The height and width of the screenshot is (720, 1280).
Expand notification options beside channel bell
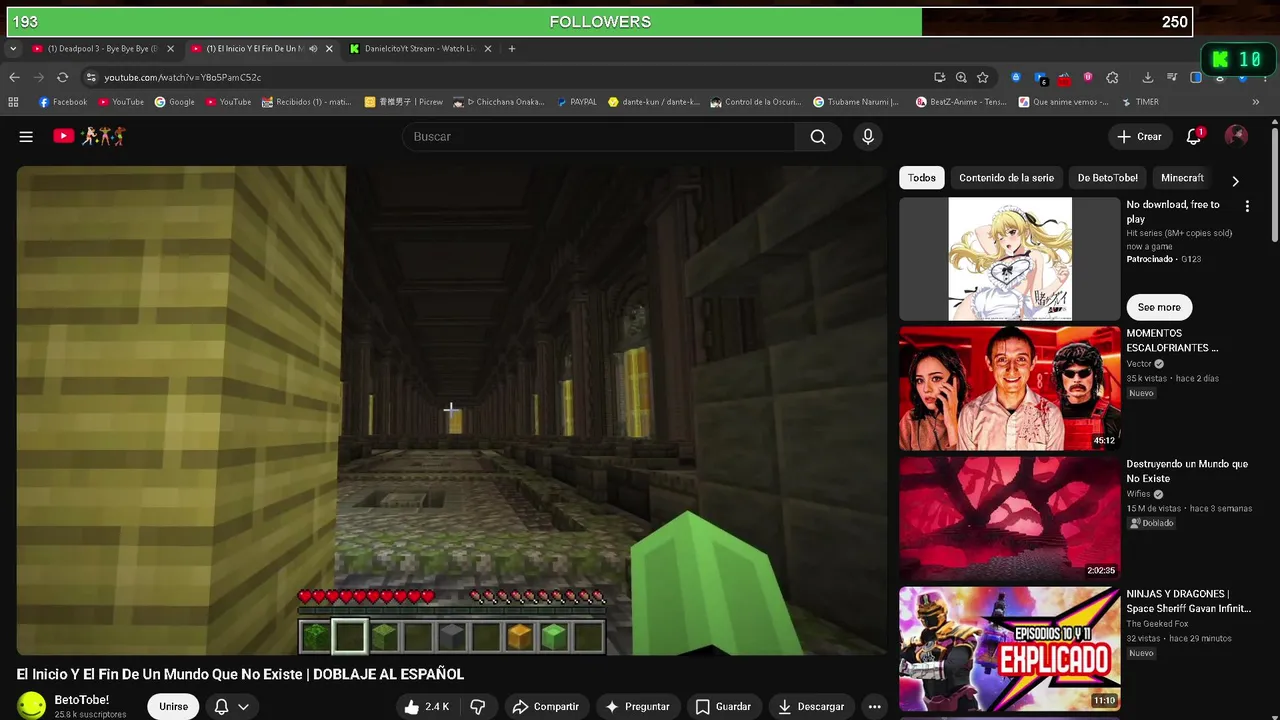pos(243,707)
